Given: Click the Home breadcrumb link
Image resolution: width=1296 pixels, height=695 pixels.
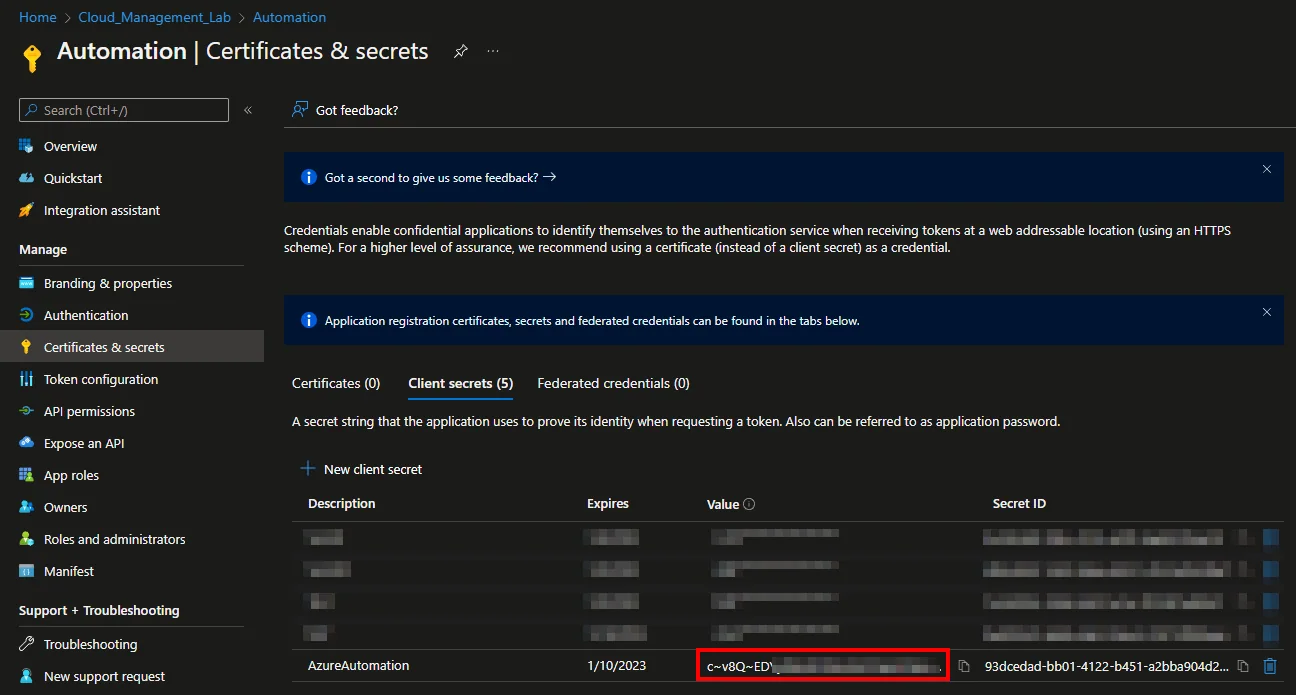Looking at the screenshot, I should tap(38, 17).
